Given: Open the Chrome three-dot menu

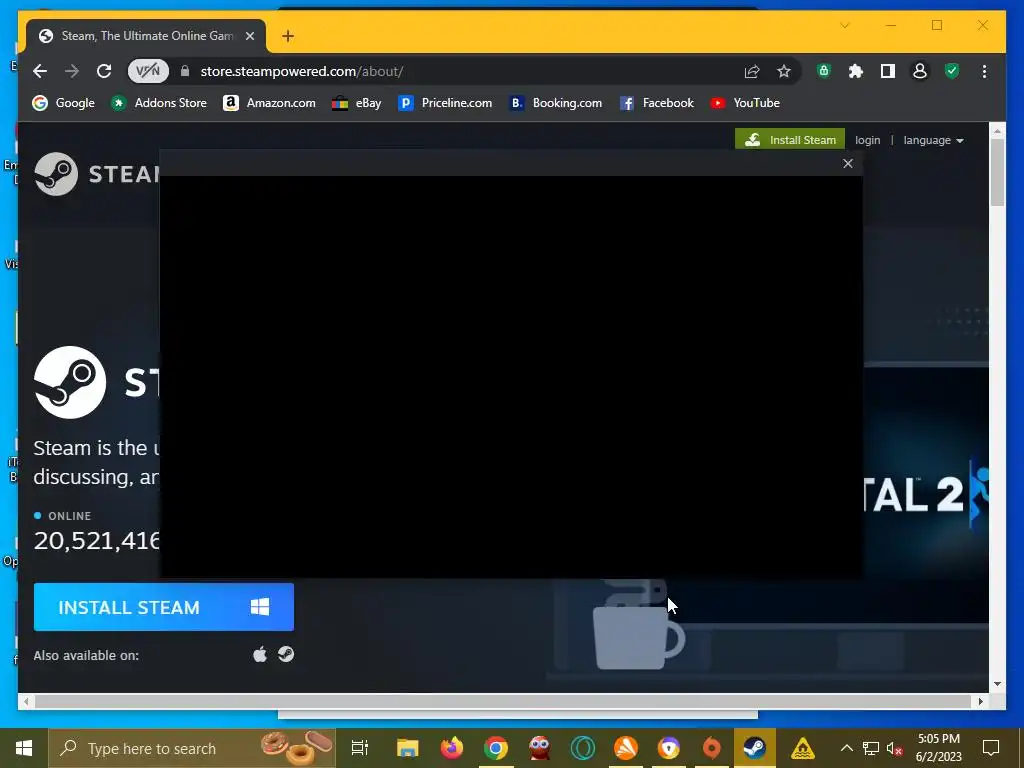Looking at the screenshot, I should (984, 71).
